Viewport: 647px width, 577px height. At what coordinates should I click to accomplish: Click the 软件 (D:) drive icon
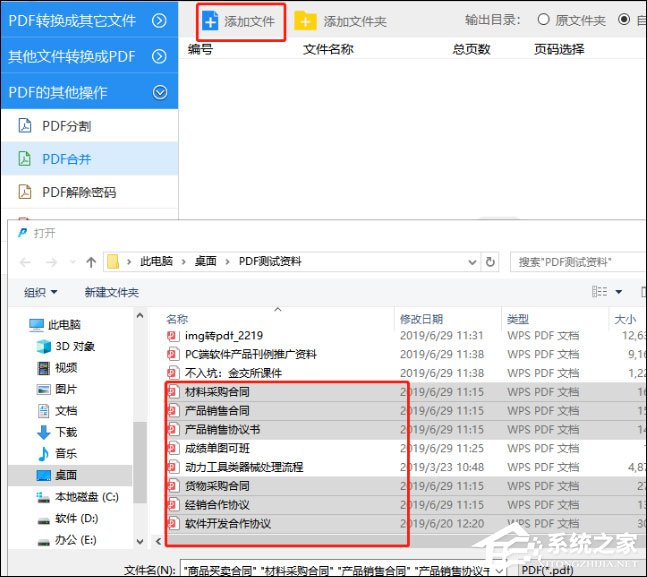[x=44, y=520]
